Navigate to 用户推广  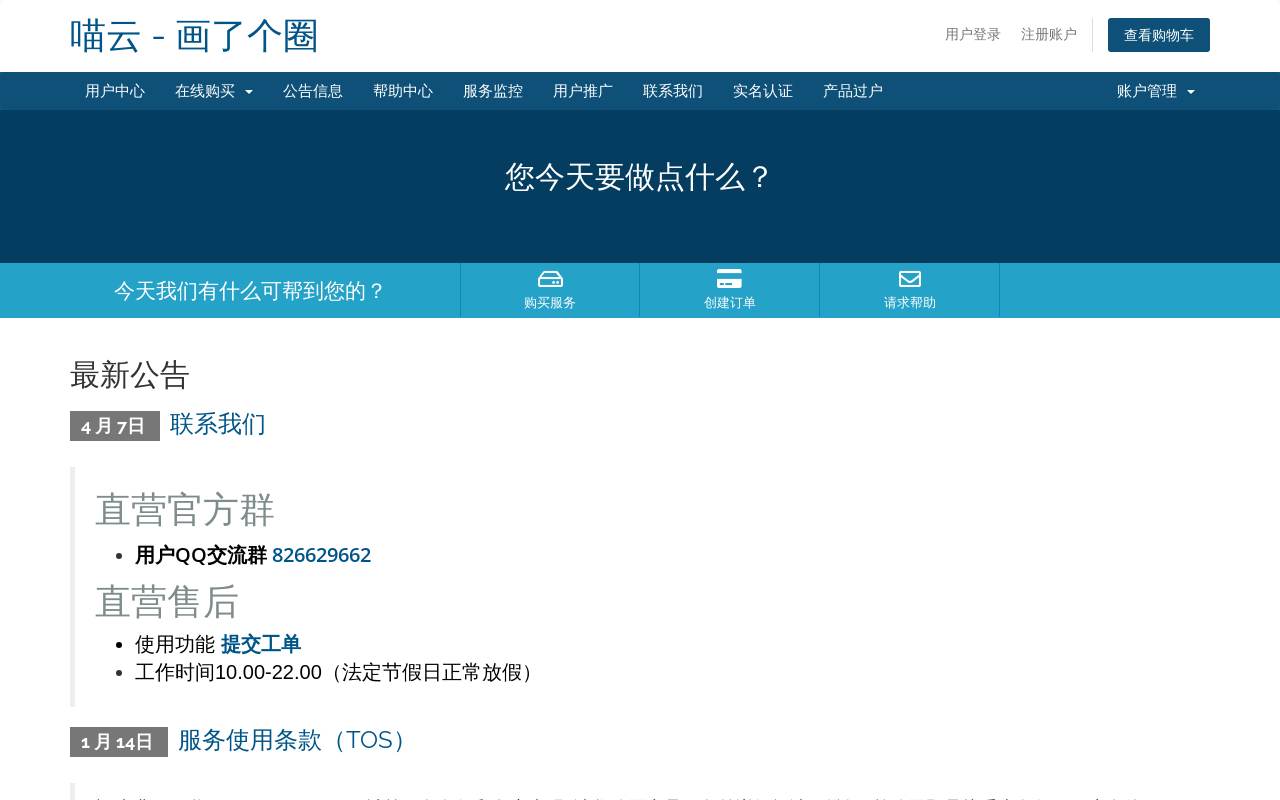pos(583,91)
